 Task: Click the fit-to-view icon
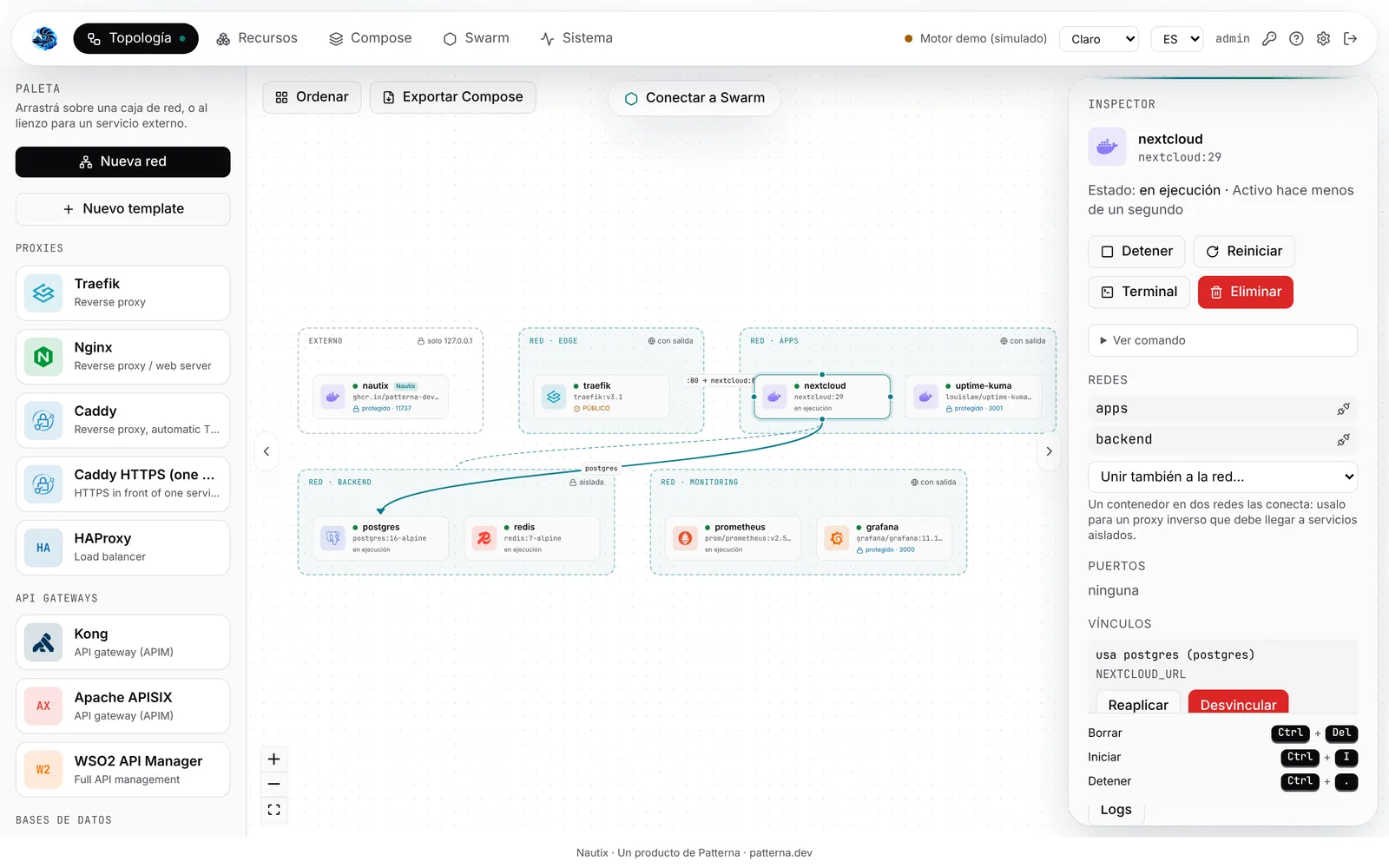273,810
